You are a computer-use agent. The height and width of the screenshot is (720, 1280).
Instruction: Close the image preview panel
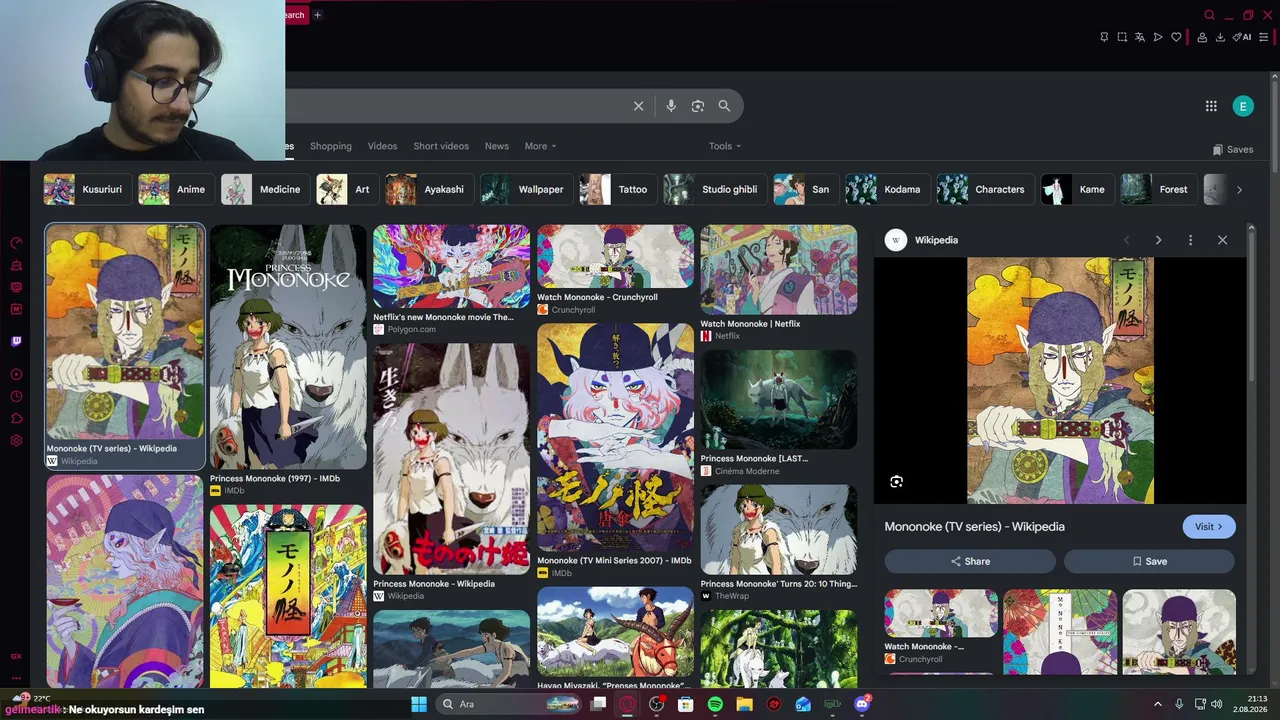tap(1222, 240)
